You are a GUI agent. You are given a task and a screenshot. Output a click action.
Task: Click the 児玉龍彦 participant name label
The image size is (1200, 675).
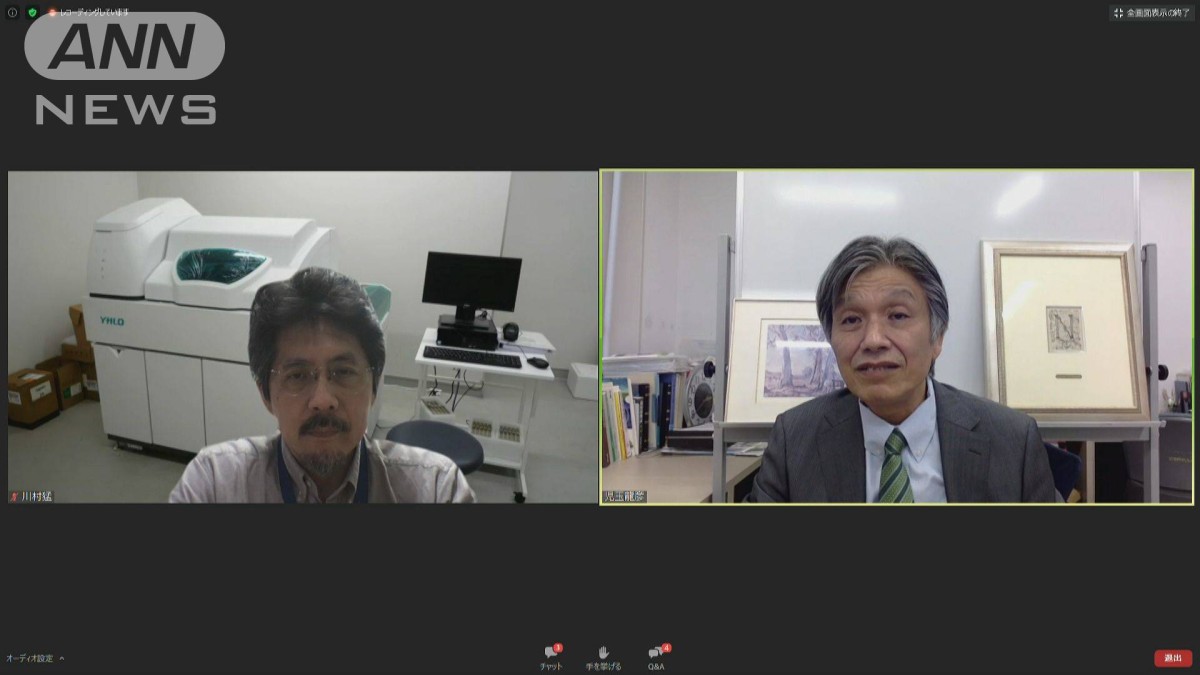click(x=625, y=496)
